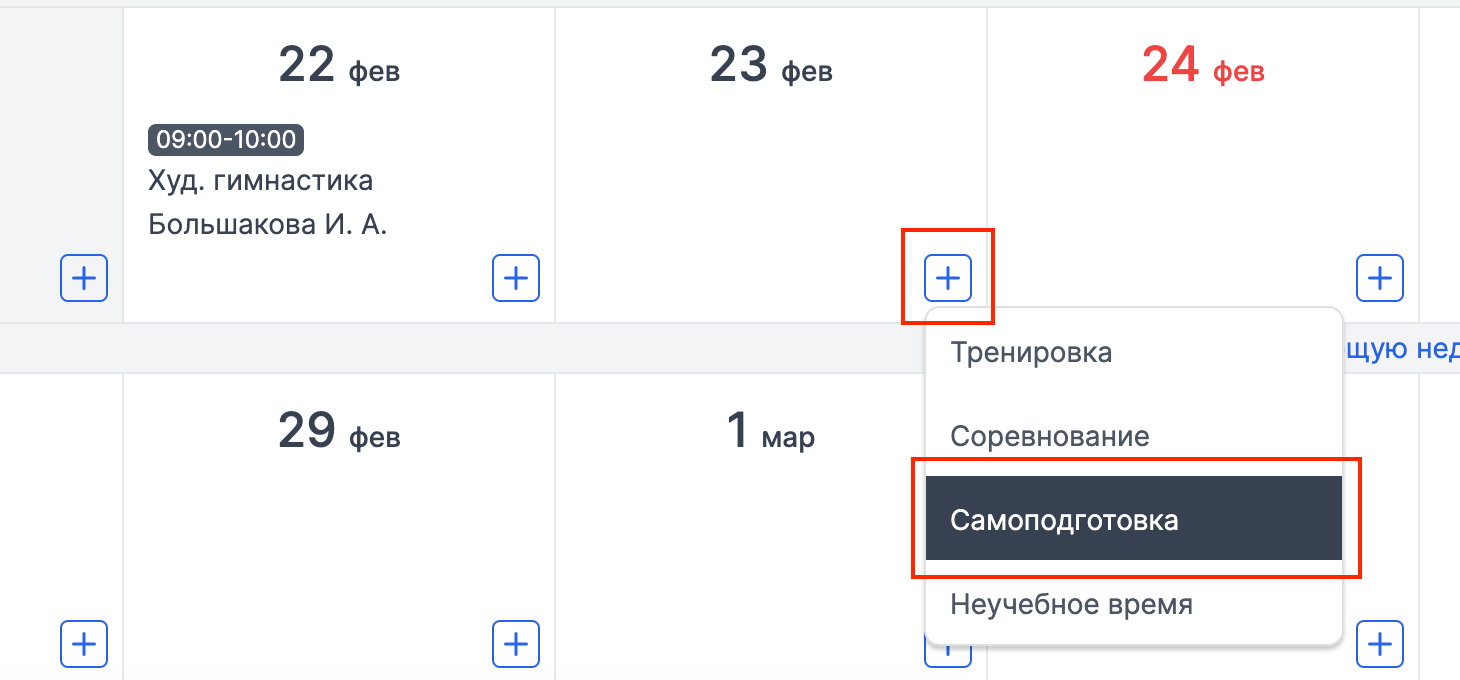Viewport: 1460px width, 680px height.
Task: Click the plus icon in 29 фев cell
Action: click(516, 644)
